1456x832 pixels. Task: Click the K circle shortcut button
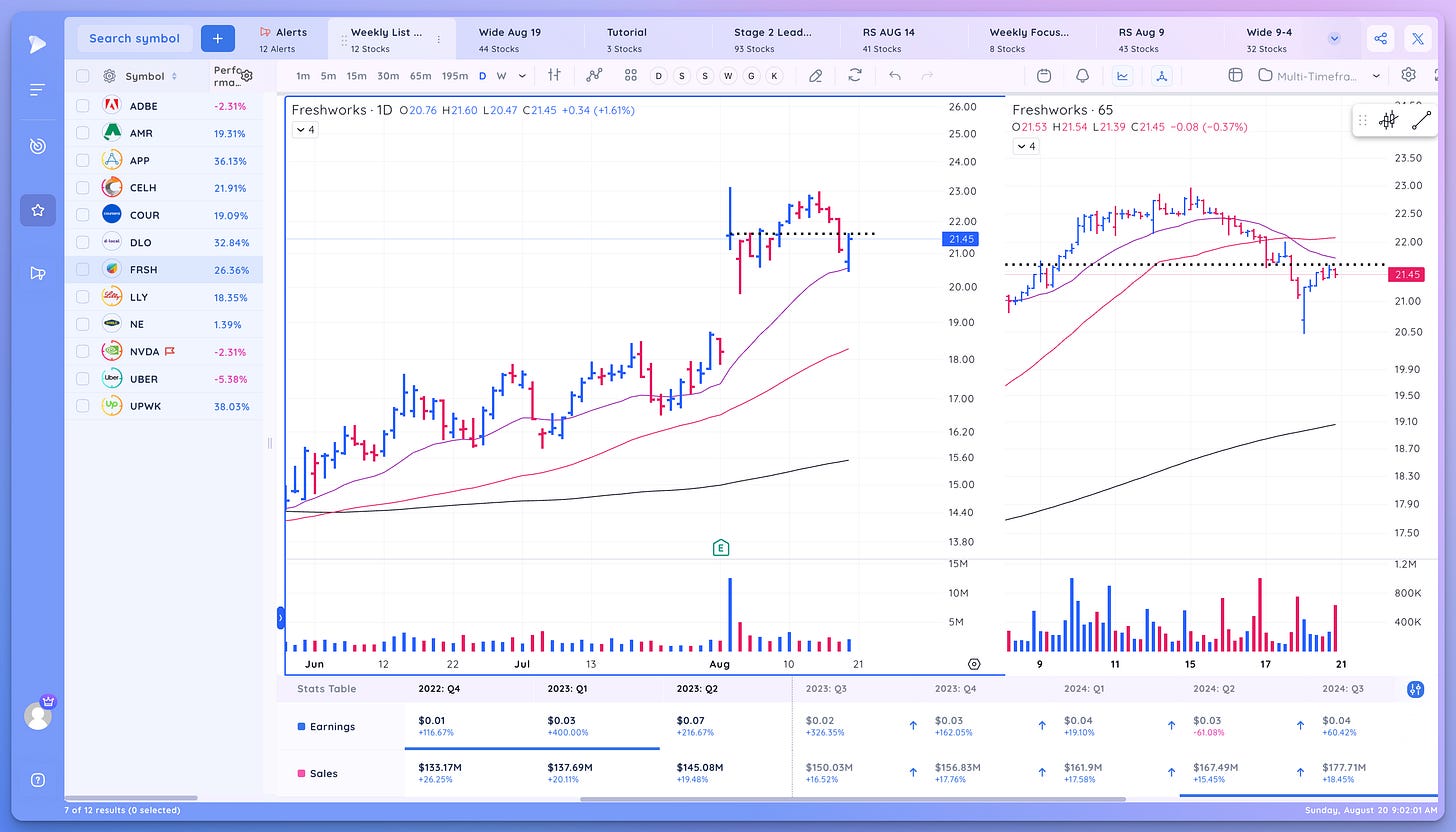click(774, 76)
